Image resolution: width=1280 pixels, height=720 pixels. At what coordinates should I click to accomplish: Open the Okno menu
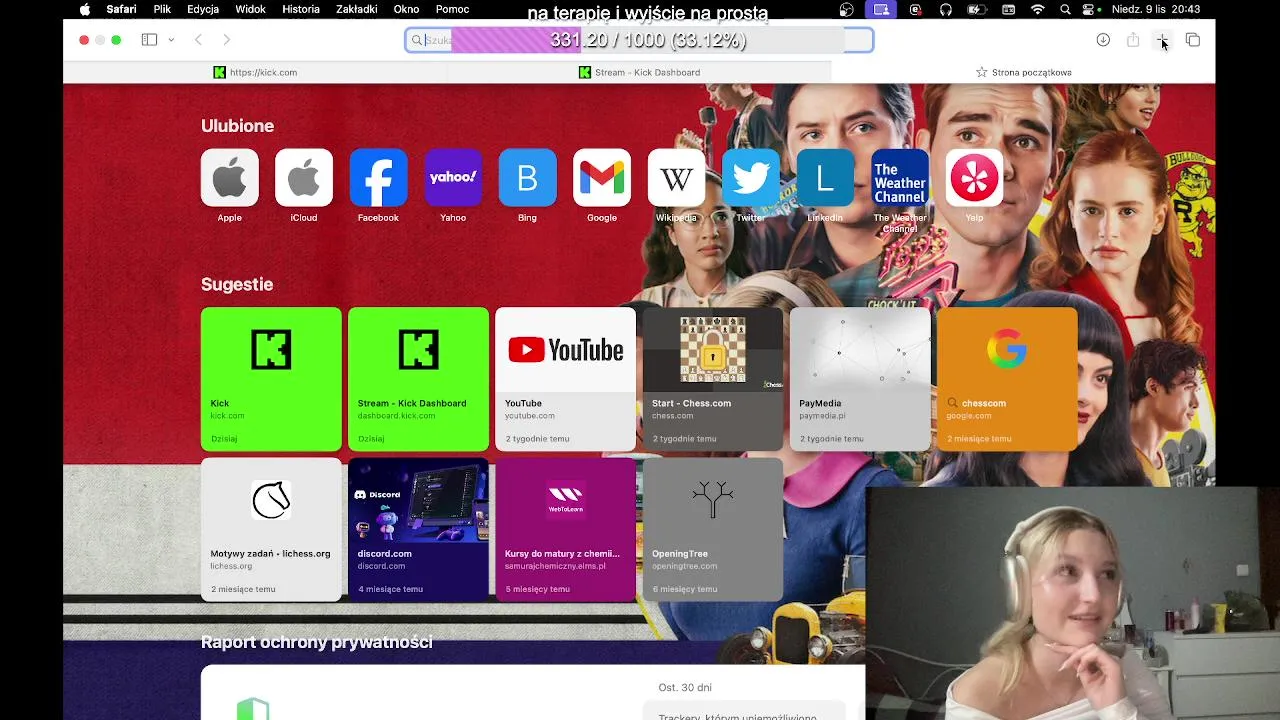(406, 10)
